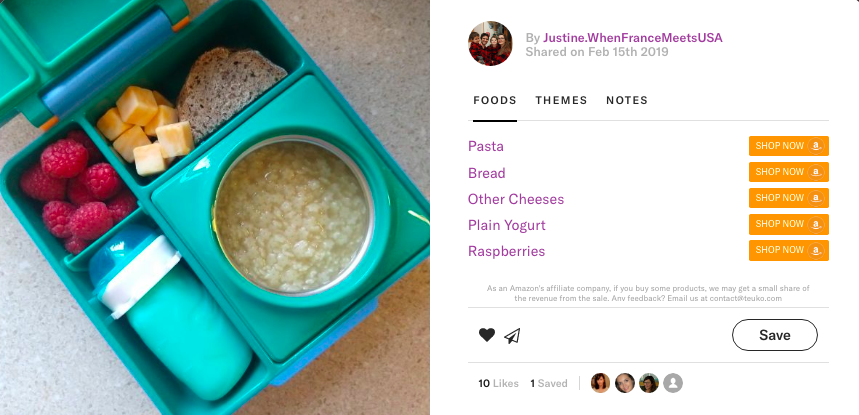This screenshot has height=415, width=859.
Task: Select the Foods tab
Action: coord(495,100)
